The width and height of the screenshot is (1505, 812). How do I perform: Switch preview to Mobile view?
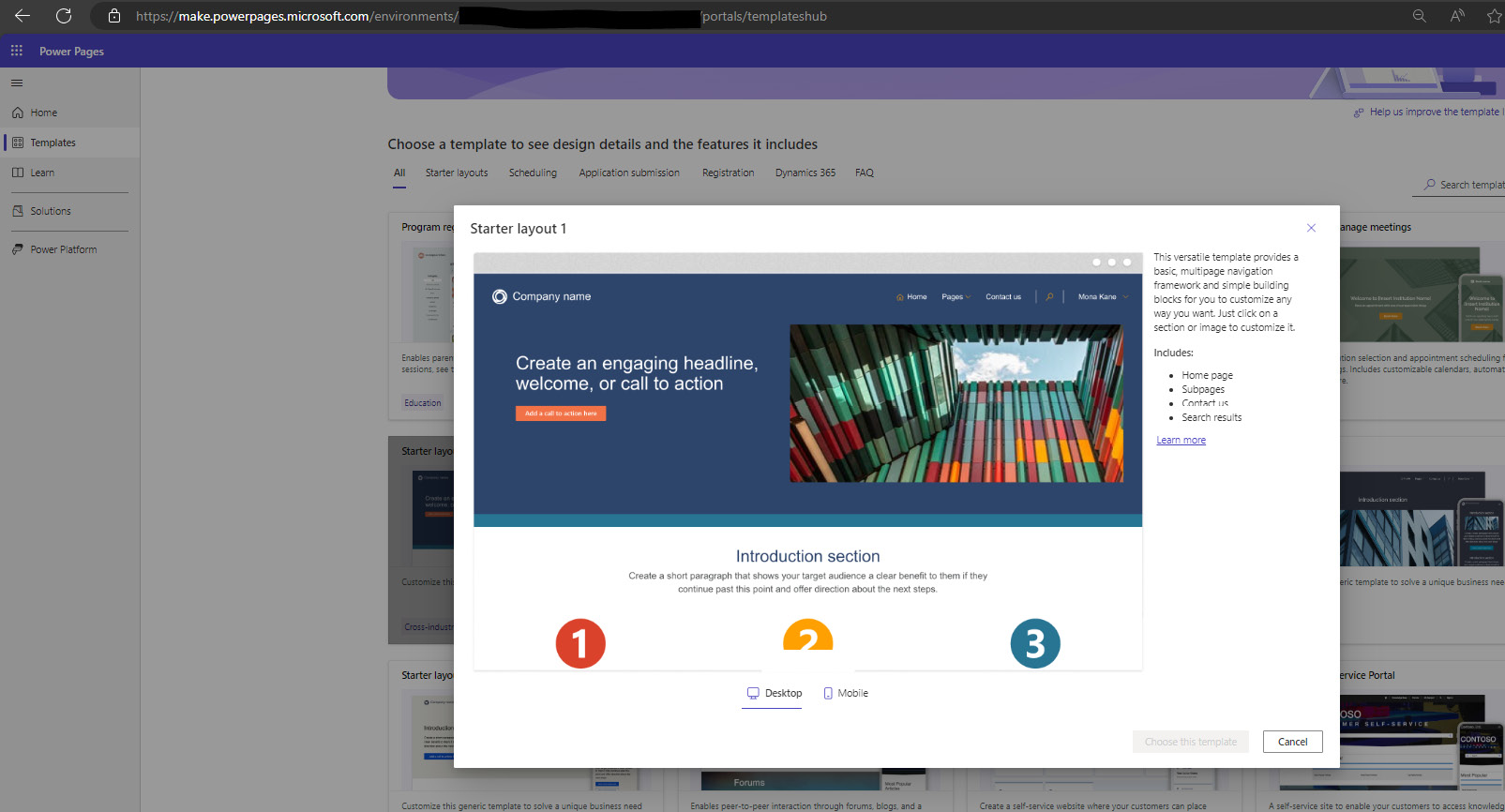(x=846, y=693)
